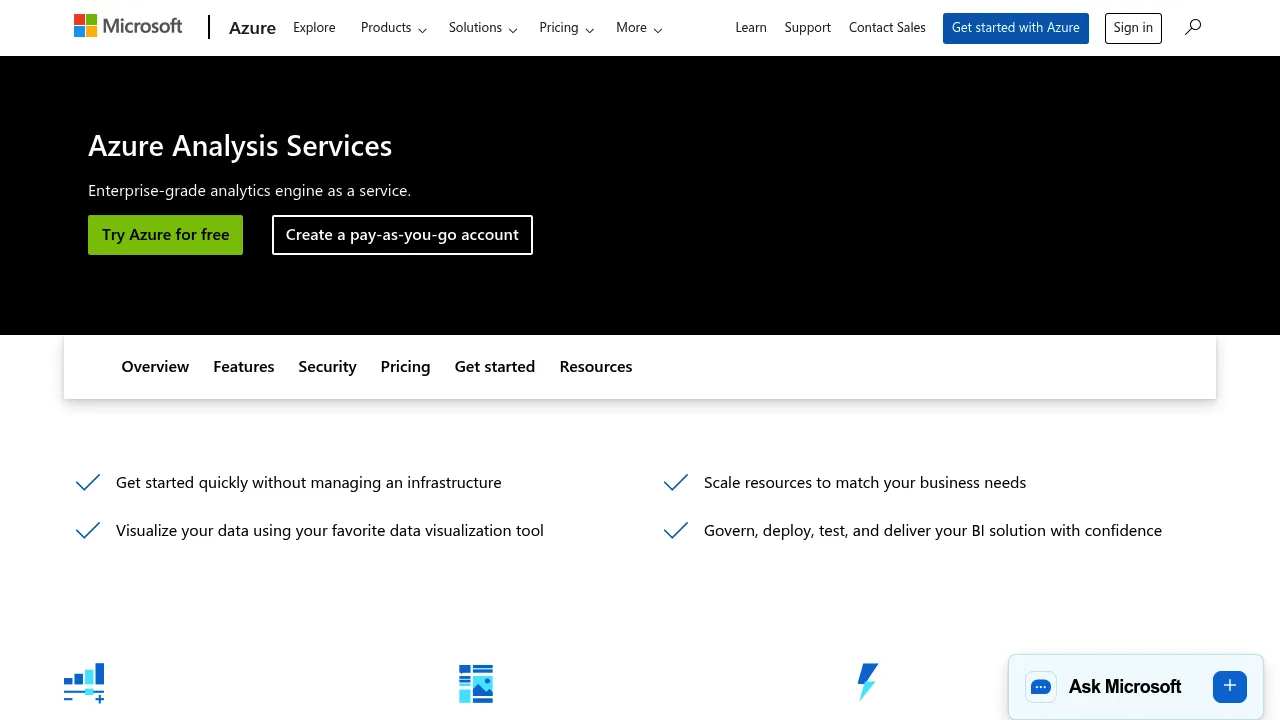
Task: Open the Pricing dropdown in top navigation
Action: [x=567, y=28]
